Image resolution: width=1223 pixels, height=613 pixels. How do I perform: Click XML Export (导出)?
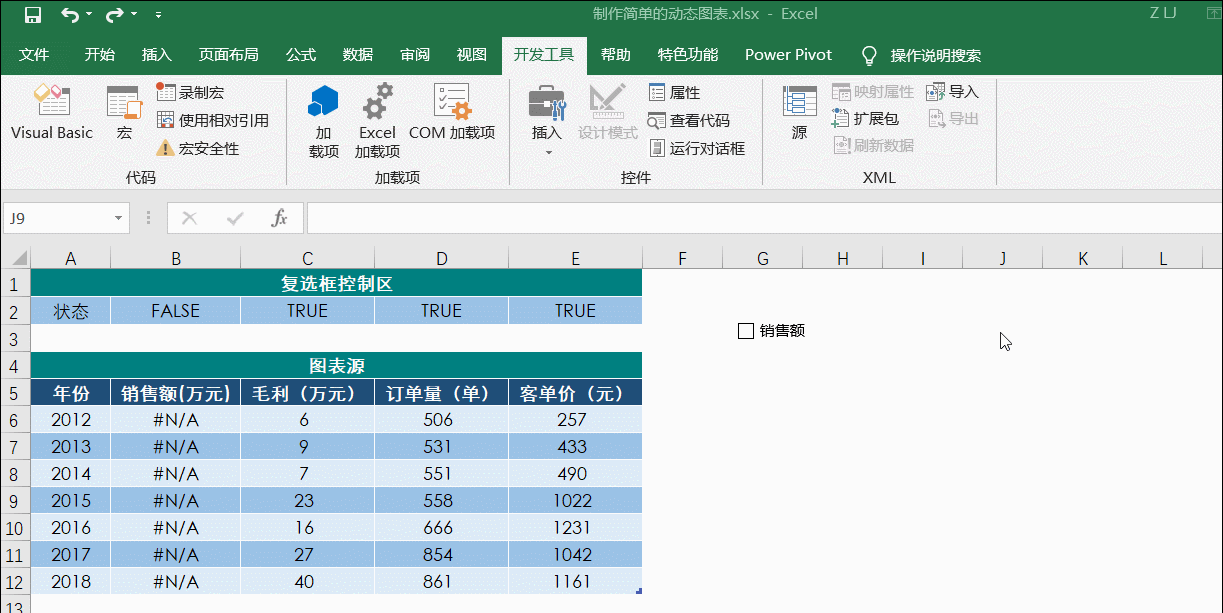pyautogui.click(x=953, y=118)
